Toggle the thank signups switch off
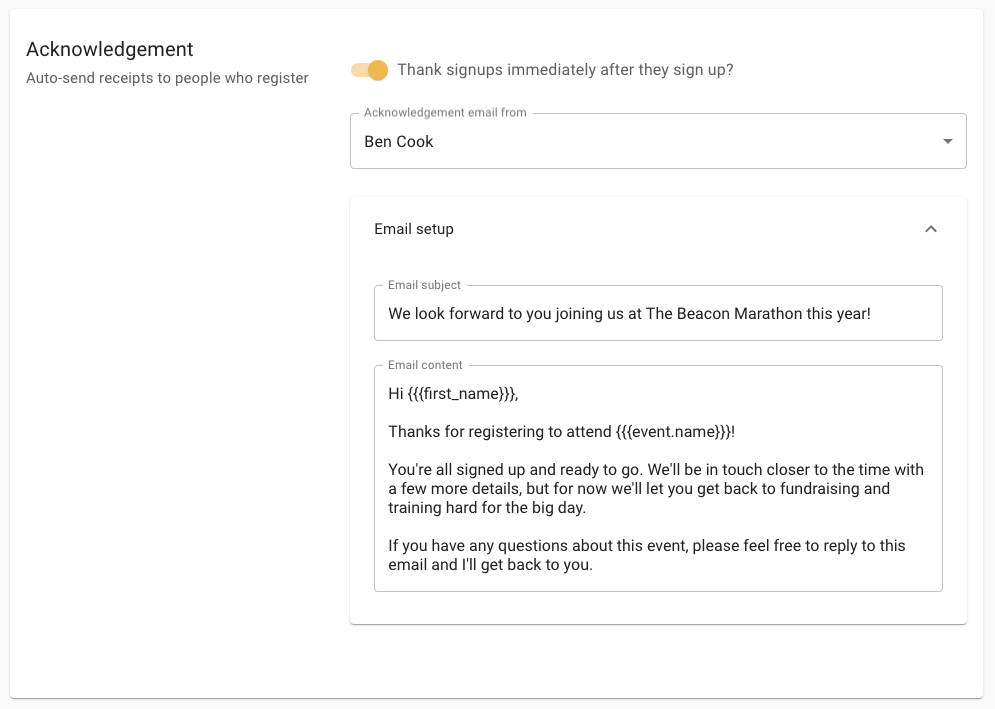Viewport: 995px width, 709px height. (x=370, y=70)
